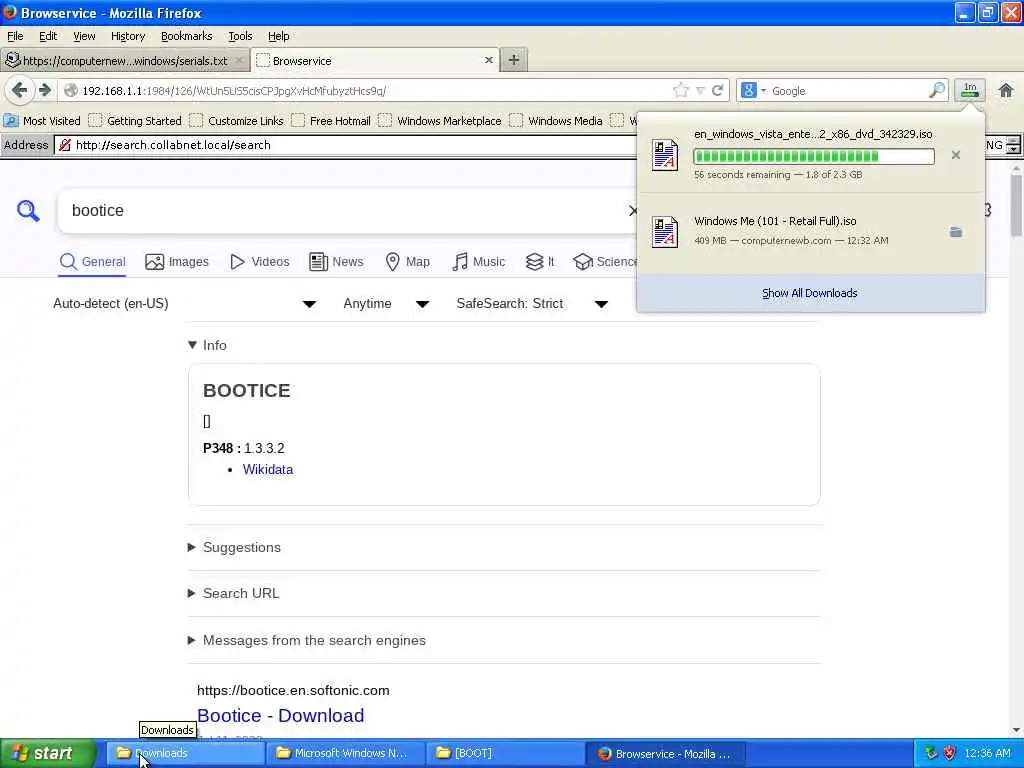Click Show All Downloads
The width and height of the screenshot is (1024, 768).
point(810,293)
